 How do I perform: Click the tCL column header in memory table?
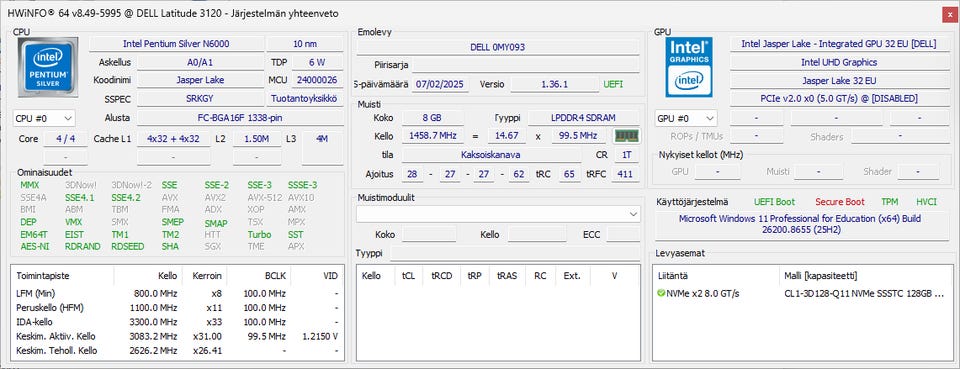pos(408,275)
